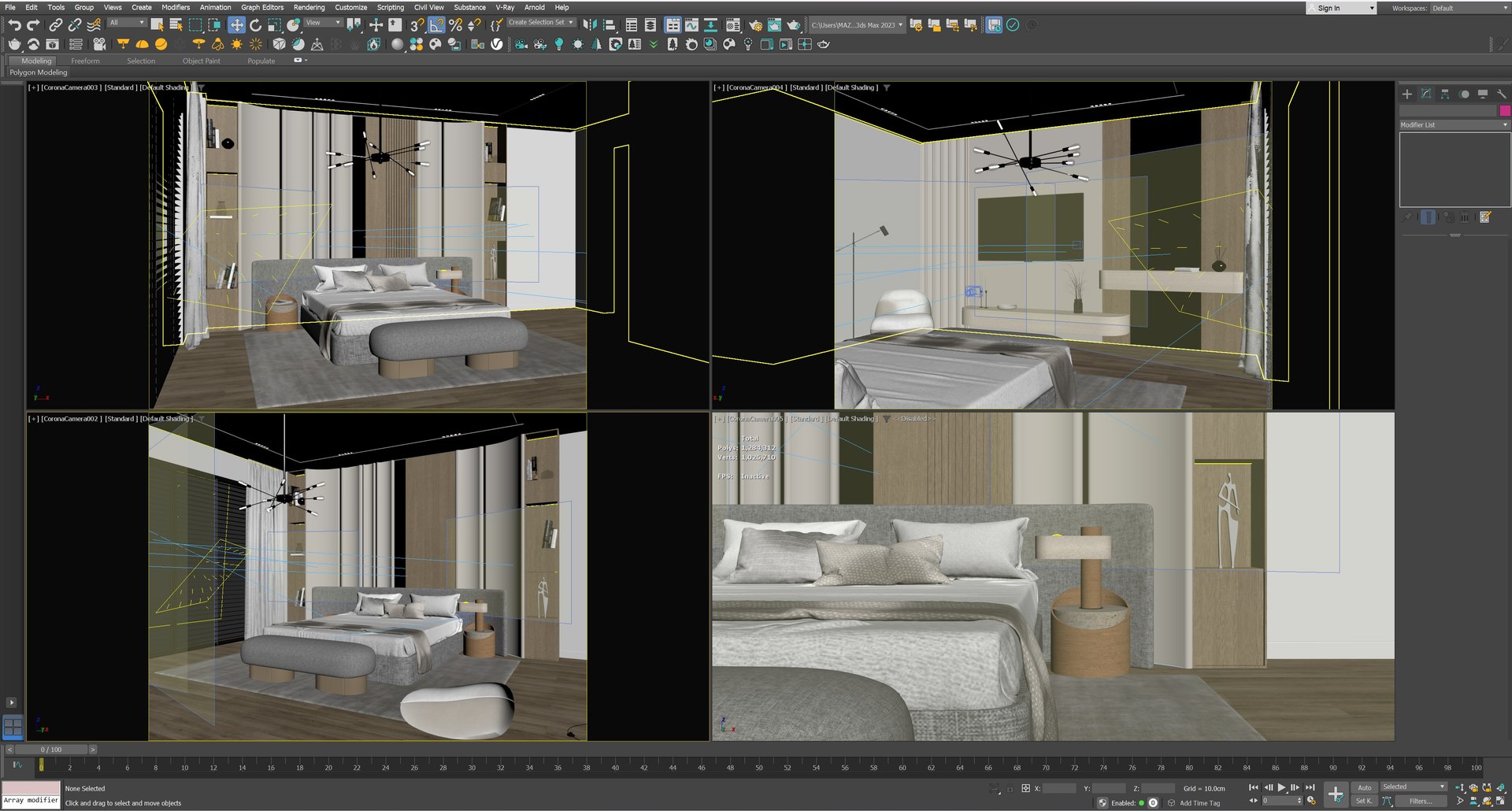1512x811 pixels.
Task: Toggle the Angle Snap button
Action: click(436, 25)
